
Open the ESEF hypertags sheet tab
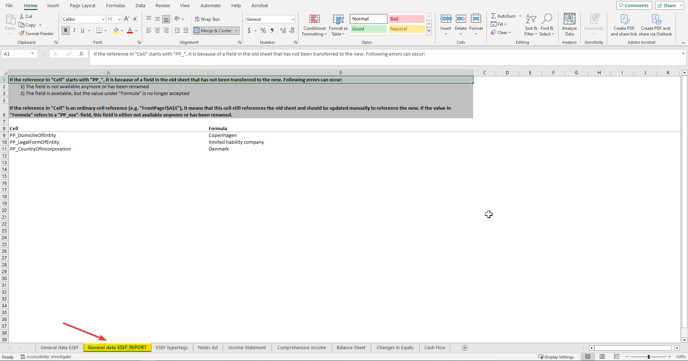tap(172, 347)
